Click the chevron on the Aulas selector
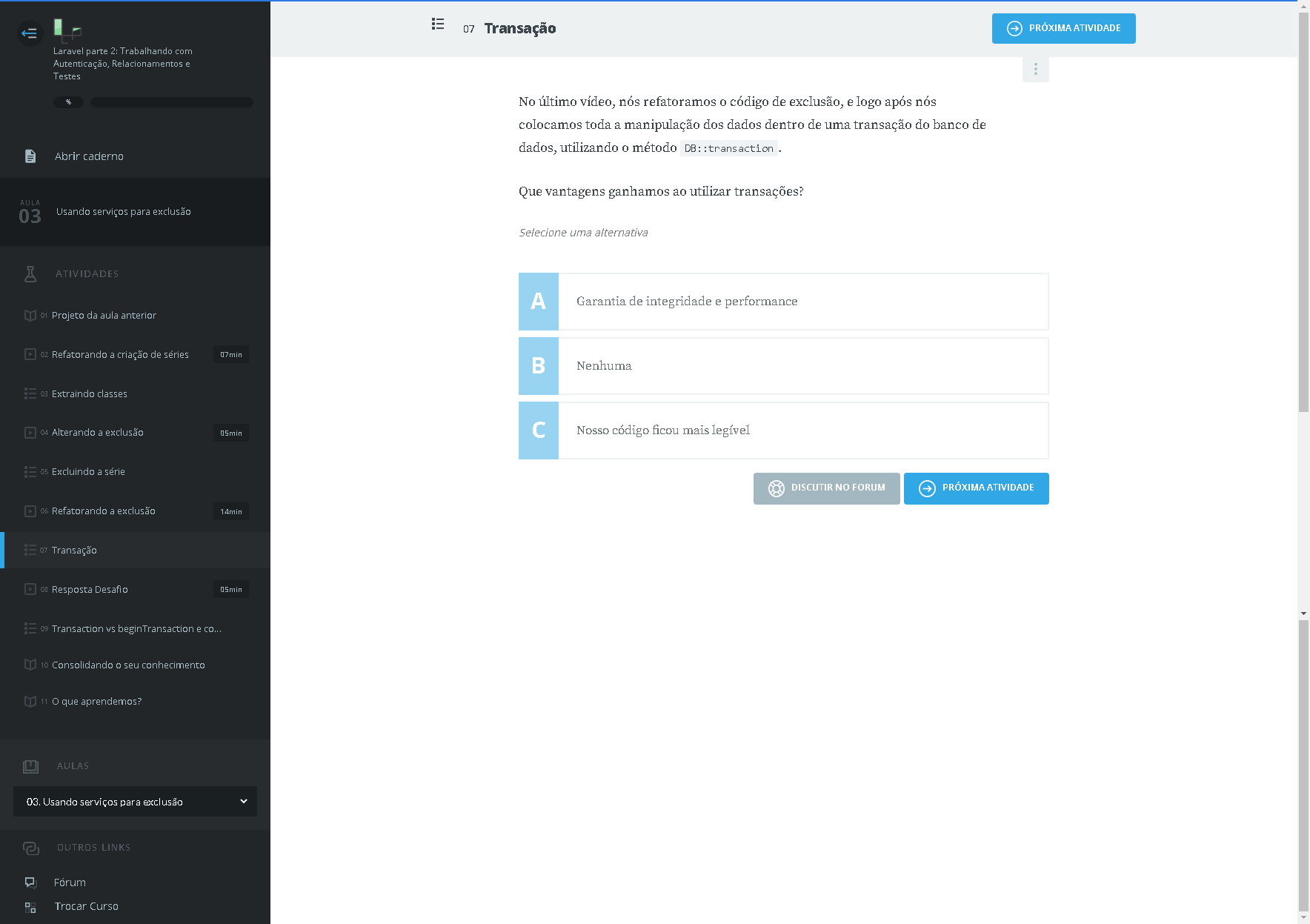This screenshot has height=924, width=1310. point(244,802)
